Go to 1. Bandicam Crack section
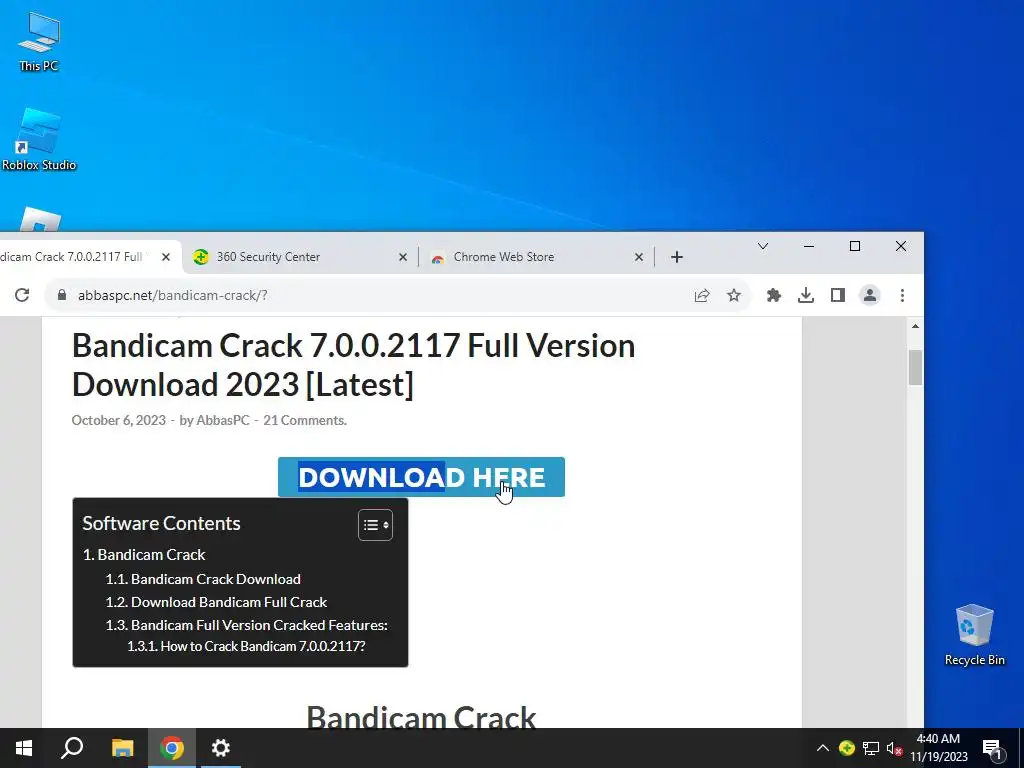This screenshot has width=1024, height=768. coord(144,554)
